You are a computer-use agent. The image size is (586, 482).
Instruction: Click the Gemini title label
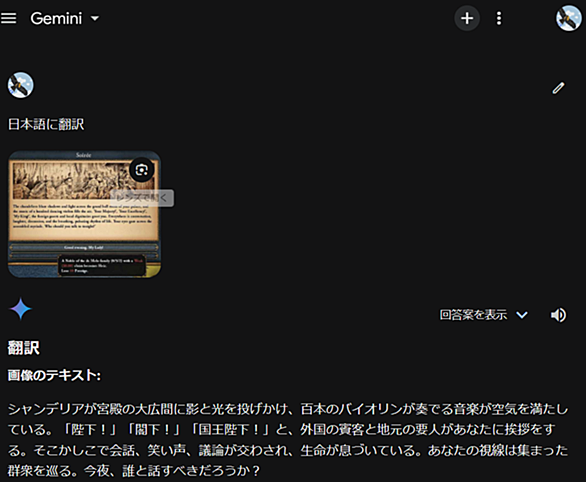(x=56, y=18)
